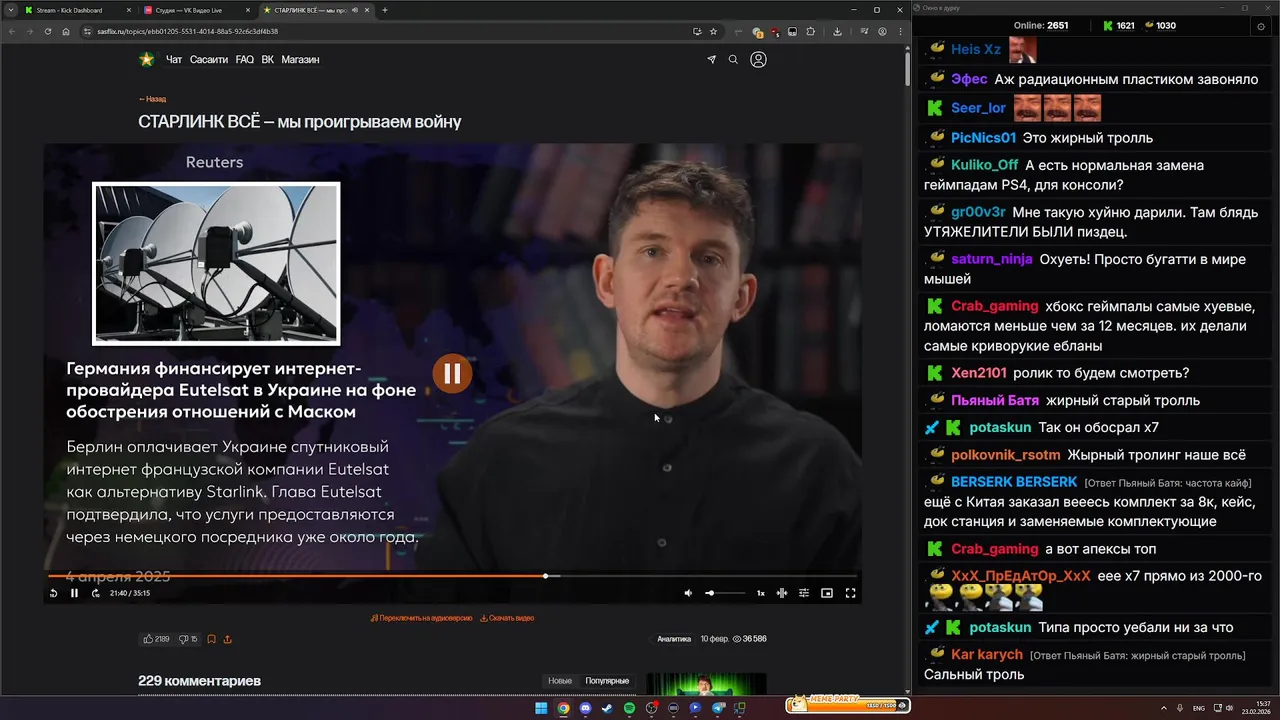Viewport: 1280px width, 720px height.
Task: Click Переключить на аудиоверсию link
Action: click(421, 618)
